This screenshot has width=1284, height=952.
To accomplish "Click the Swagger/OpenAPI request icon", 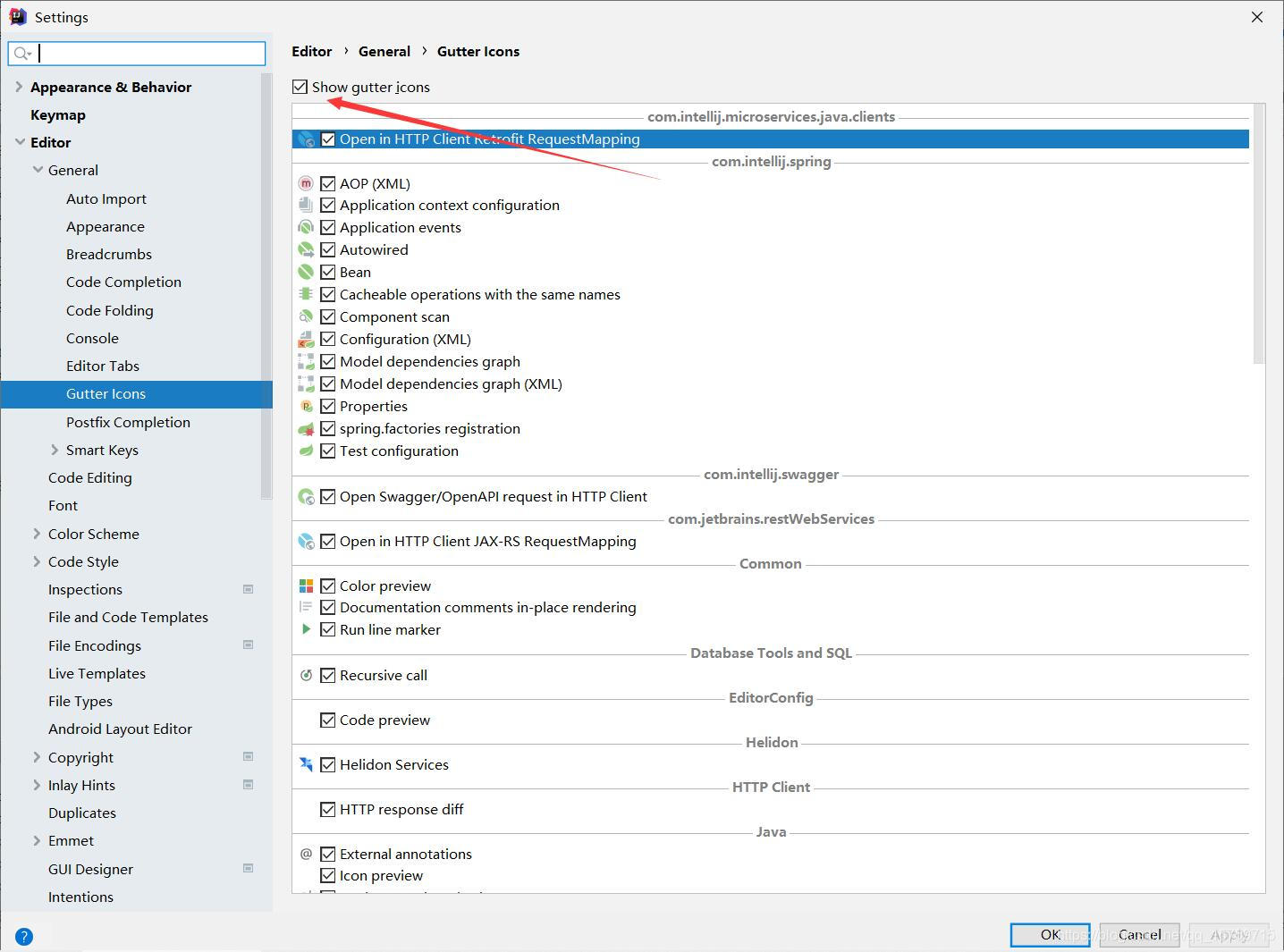I will pos(306,496).
